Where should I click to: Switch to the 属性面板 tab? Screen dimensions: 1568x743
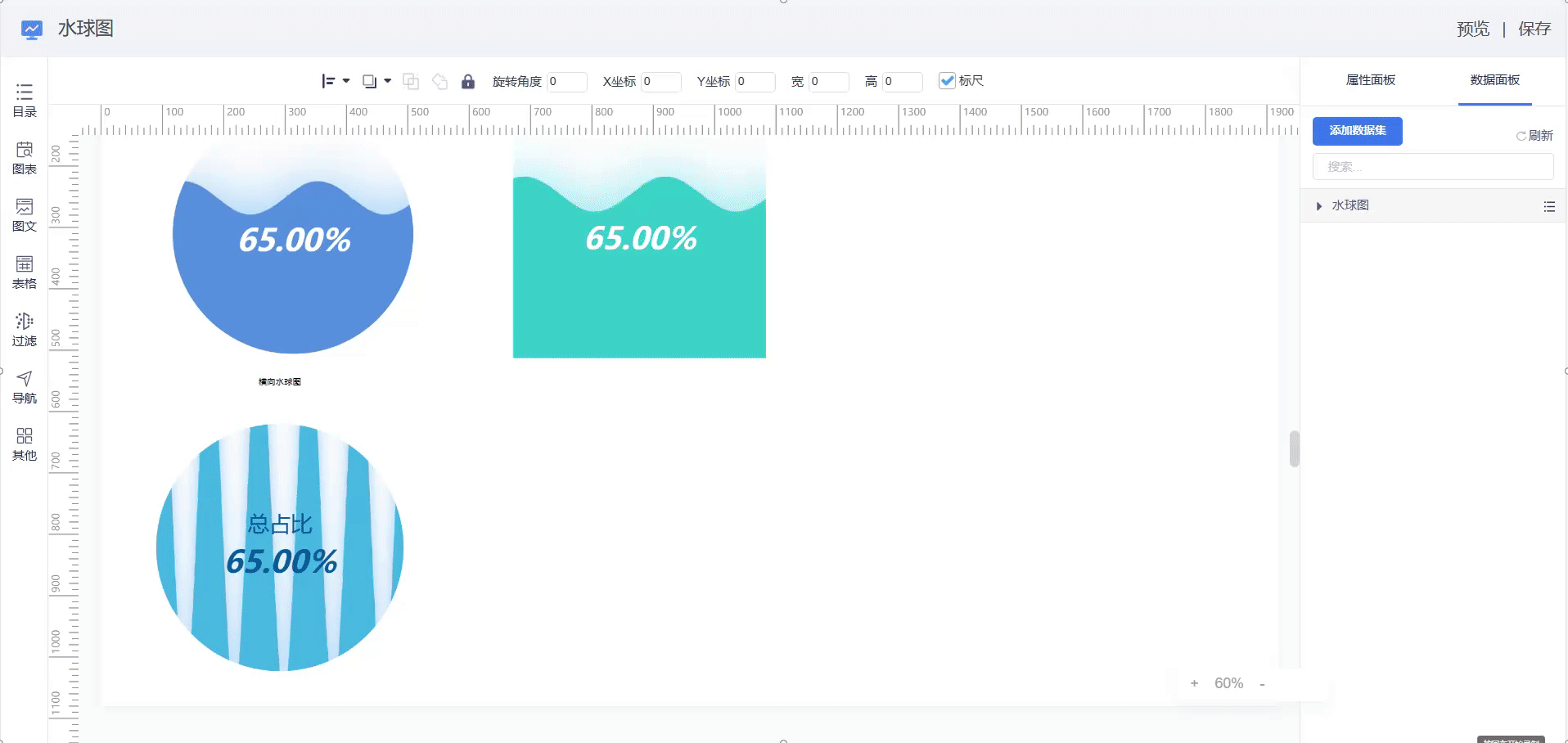[x=1371, y=80]
